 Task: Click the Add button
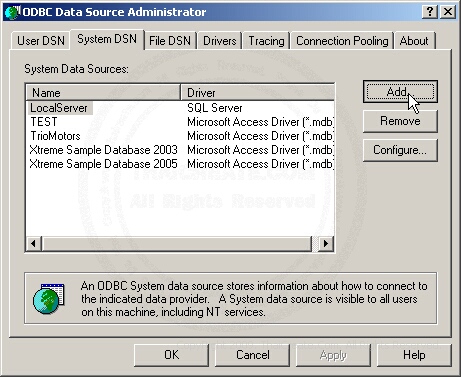(400, 91)
